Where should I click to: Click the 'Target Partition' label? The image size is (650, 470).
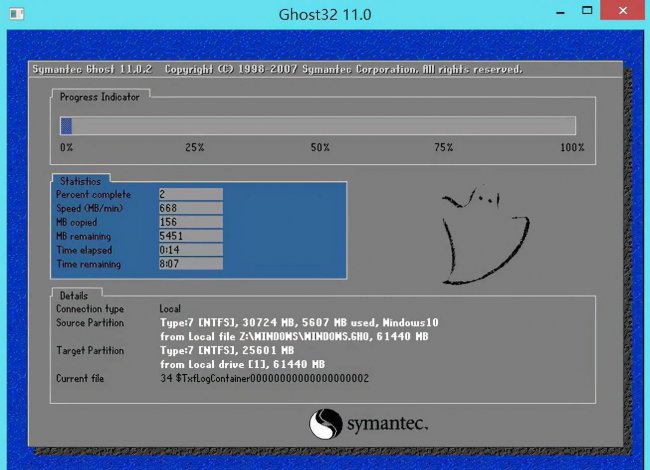pos(90,351)
